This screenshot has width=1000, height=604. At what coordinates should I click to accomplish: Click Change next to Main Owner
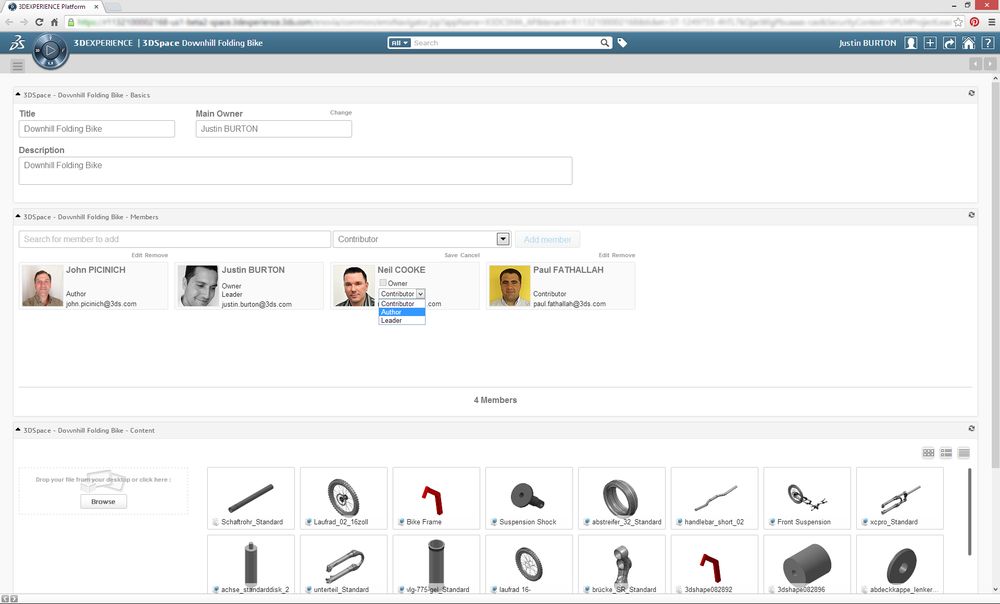[341, 113]
